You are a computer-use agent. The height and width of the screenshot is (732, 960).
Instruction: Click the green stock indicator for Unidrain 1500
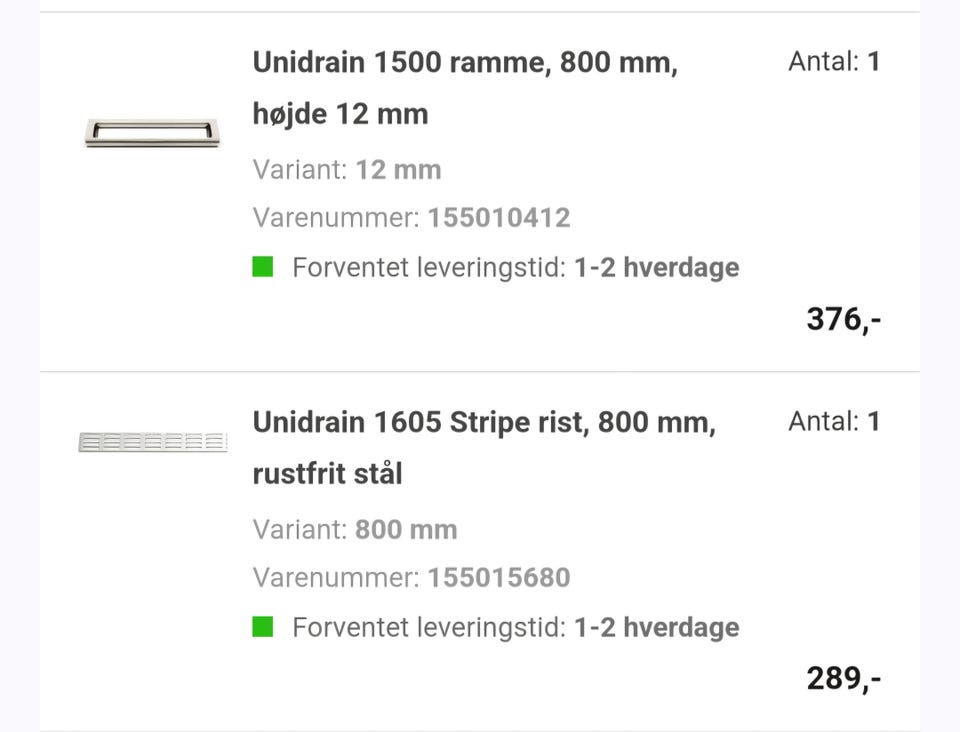pyautogui.click(x=263, y=267)
